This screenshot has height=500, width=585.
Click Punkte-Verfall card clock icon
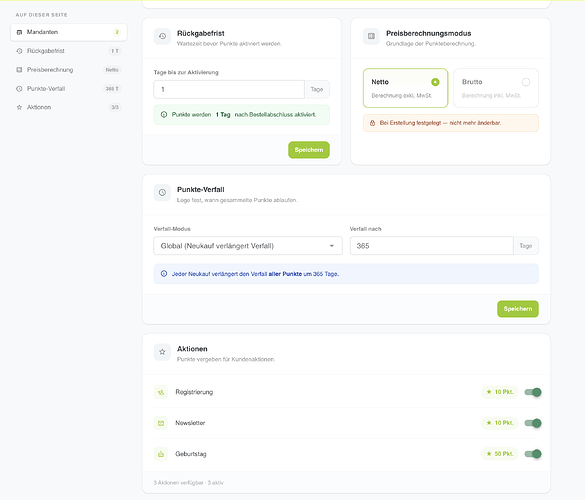pos(162,193)
